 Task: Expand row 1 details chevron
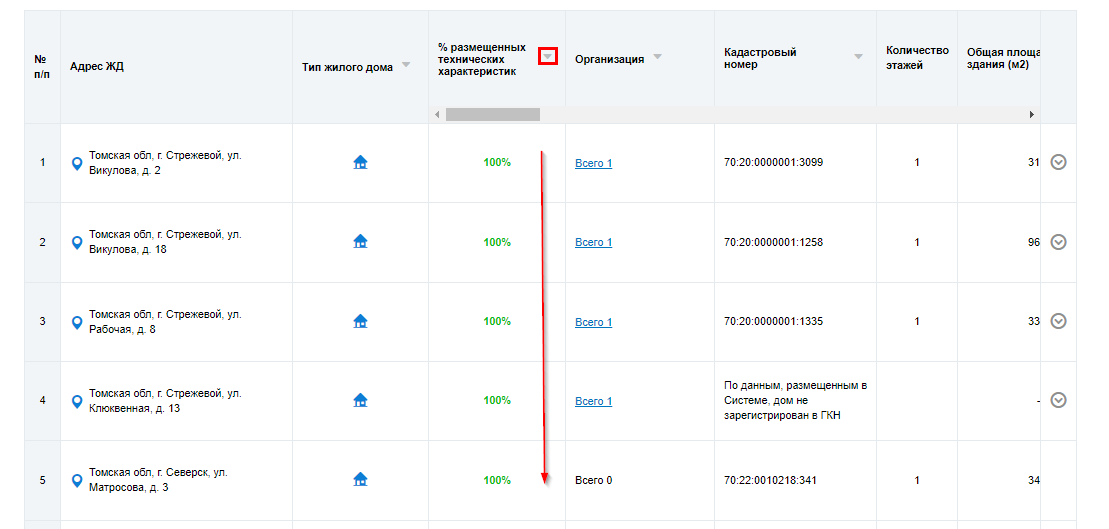[1059, 162]
